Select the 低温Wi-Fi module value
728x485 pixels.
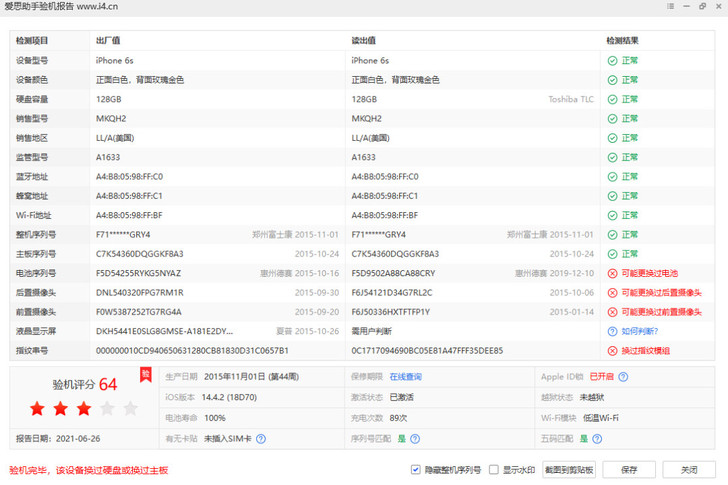pyautogui.click(x=601, y=418)
